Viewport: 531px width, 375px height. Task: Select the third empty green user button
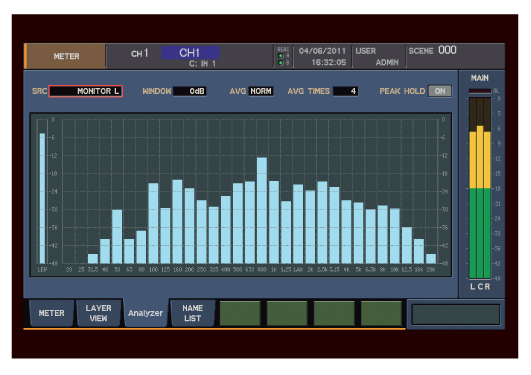tap(334, 313)
